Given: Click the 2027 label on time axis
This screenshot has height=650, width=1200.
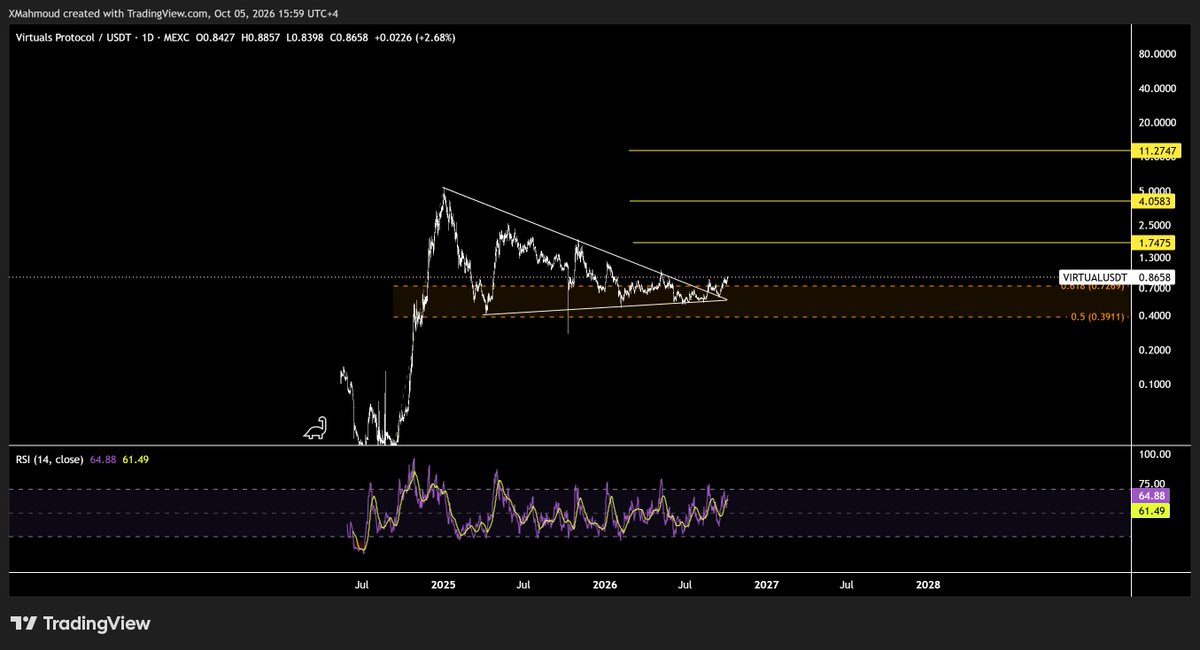Looking at the screenshot, I should pyautogui.click(x=766, y=583).
